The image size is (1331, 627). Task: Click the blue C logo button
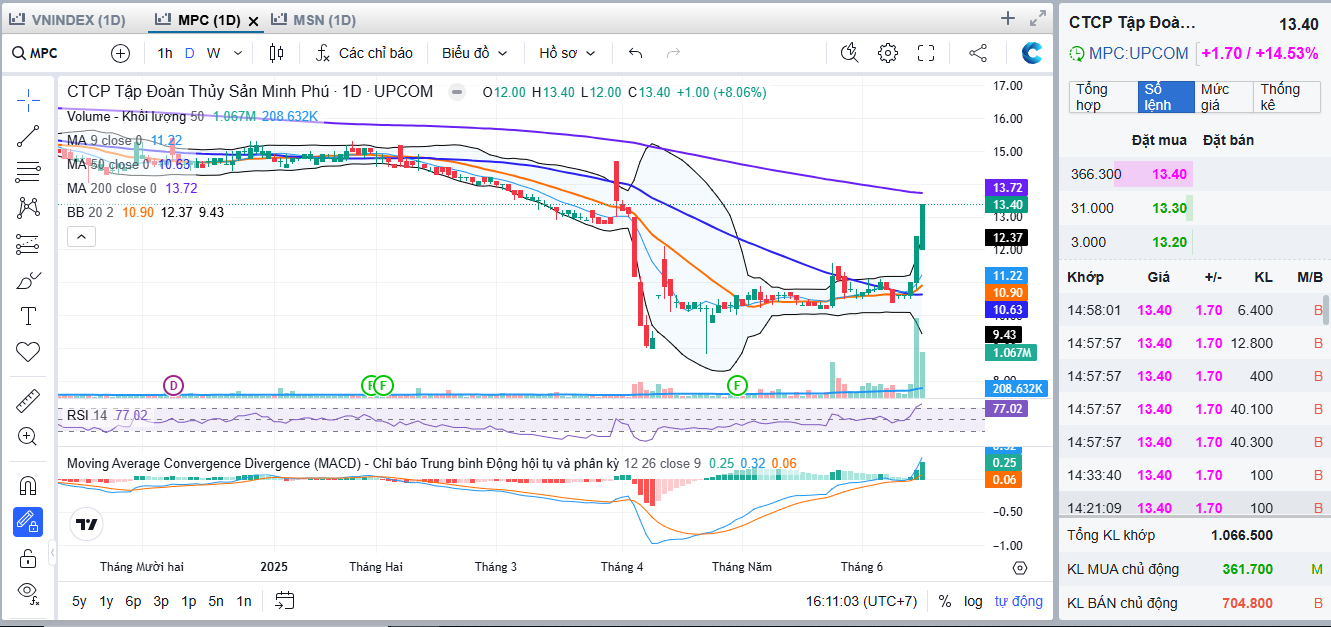click(x=1032, y=53)
